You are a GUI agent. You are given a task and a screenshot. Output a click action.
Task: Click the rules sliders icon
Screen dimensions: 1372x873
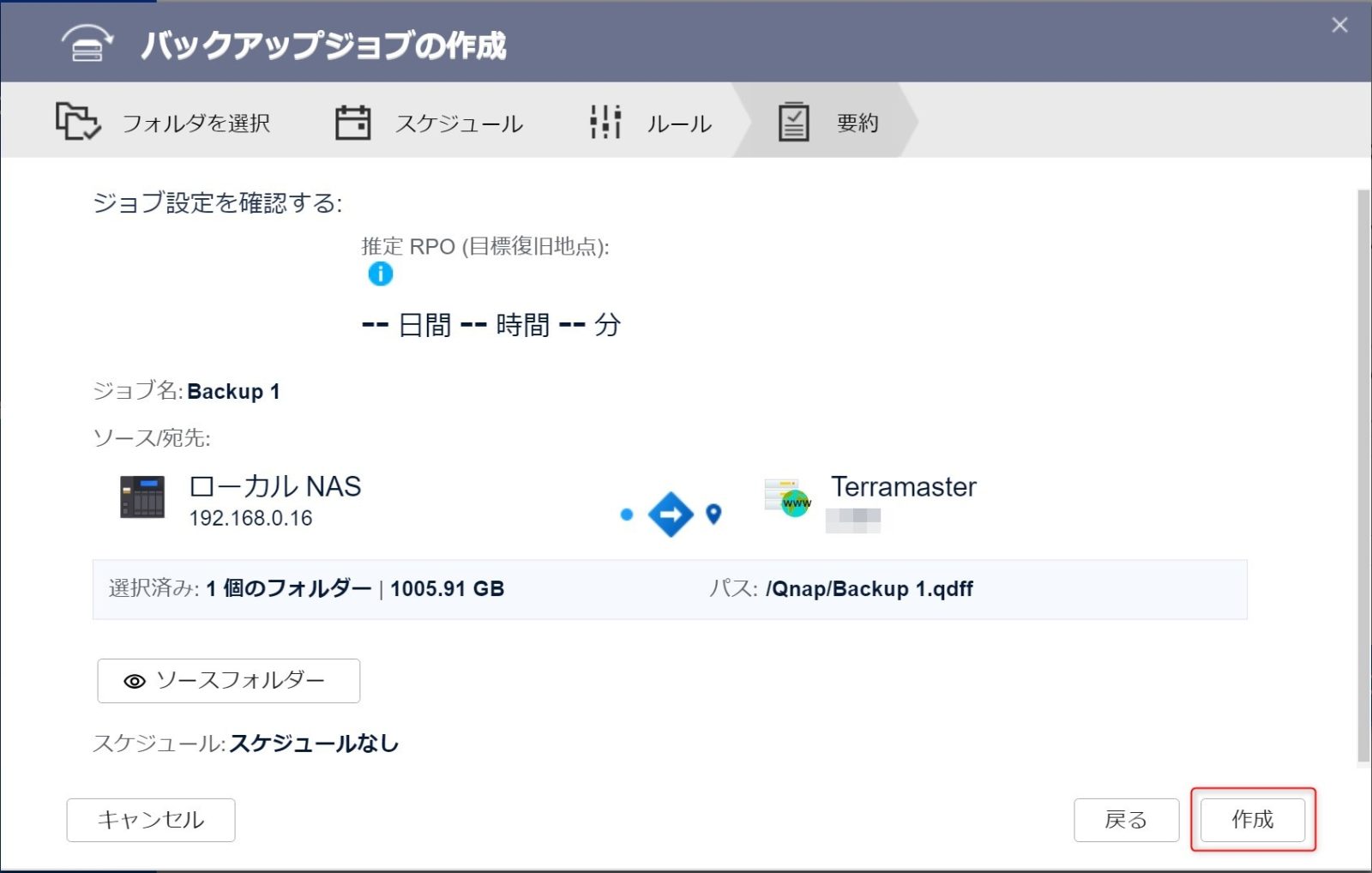(x=605, y=122)
